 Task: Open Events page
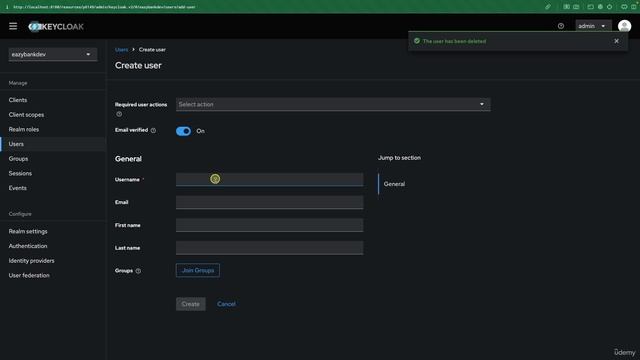point(18,188)
